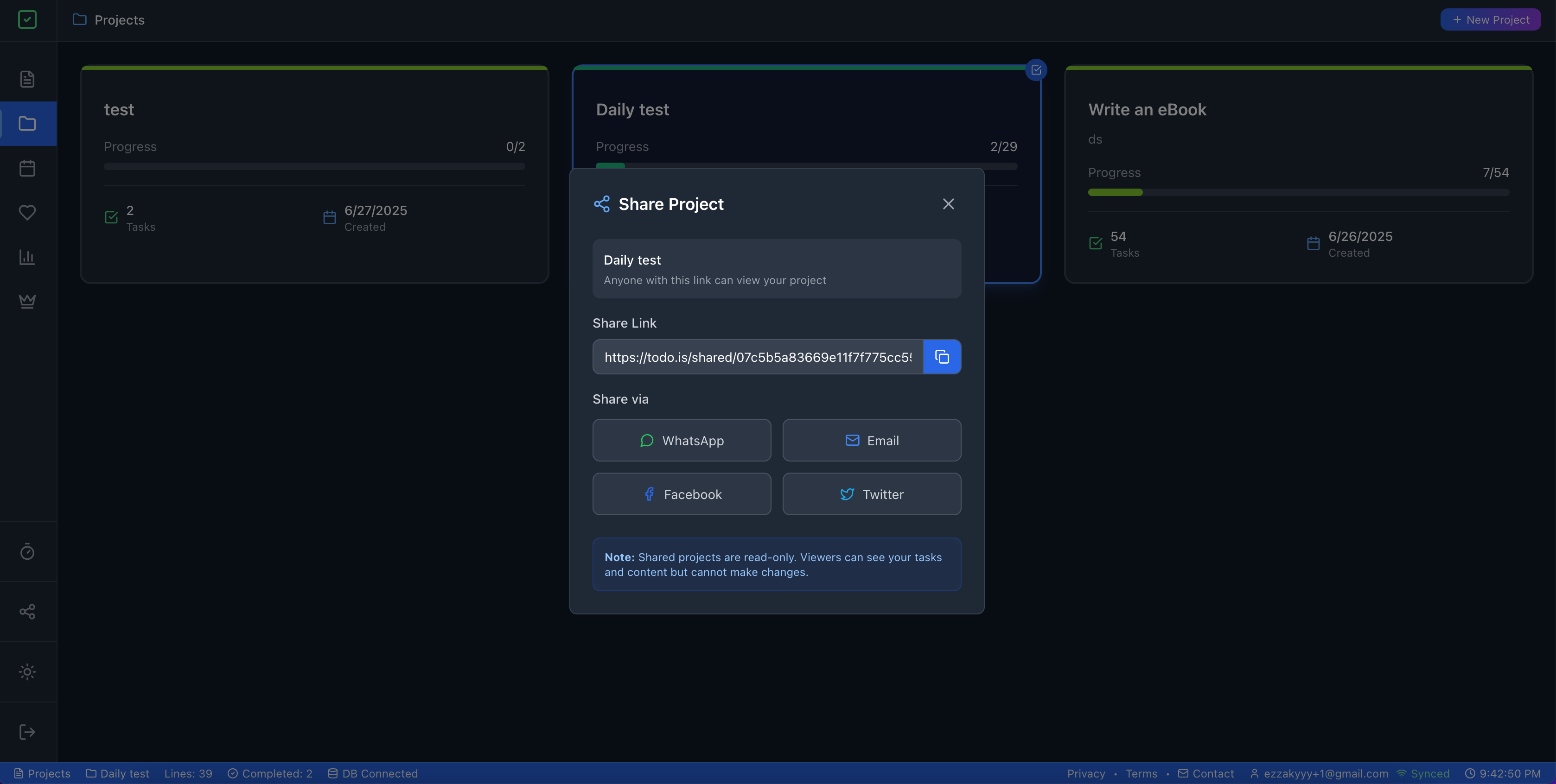Screen dimensions: 1556x784
Task: Toggle light theme with sun icon
Action: (x=27, y=672)
